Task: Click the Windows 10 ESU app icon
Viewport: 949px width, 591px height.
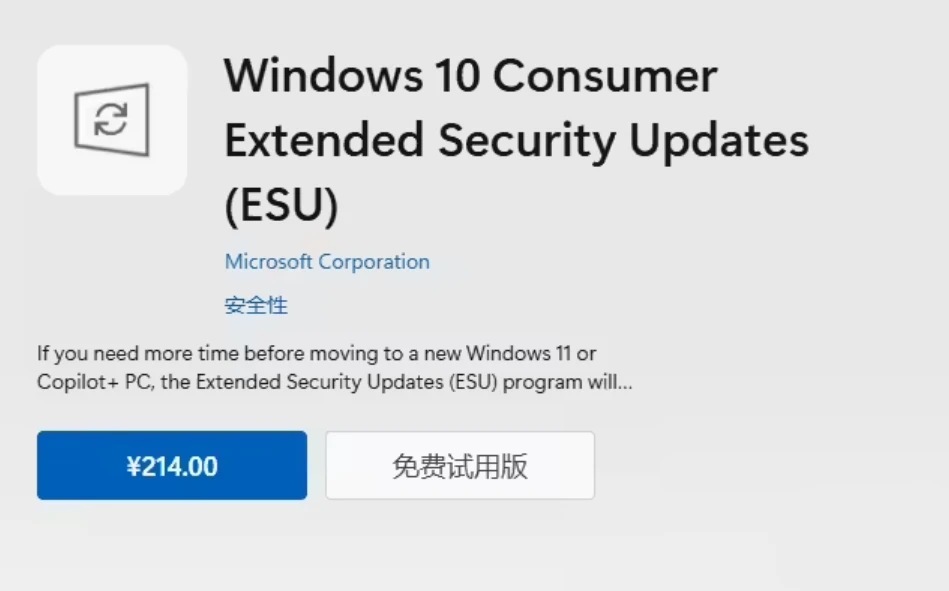Action: 112,120
